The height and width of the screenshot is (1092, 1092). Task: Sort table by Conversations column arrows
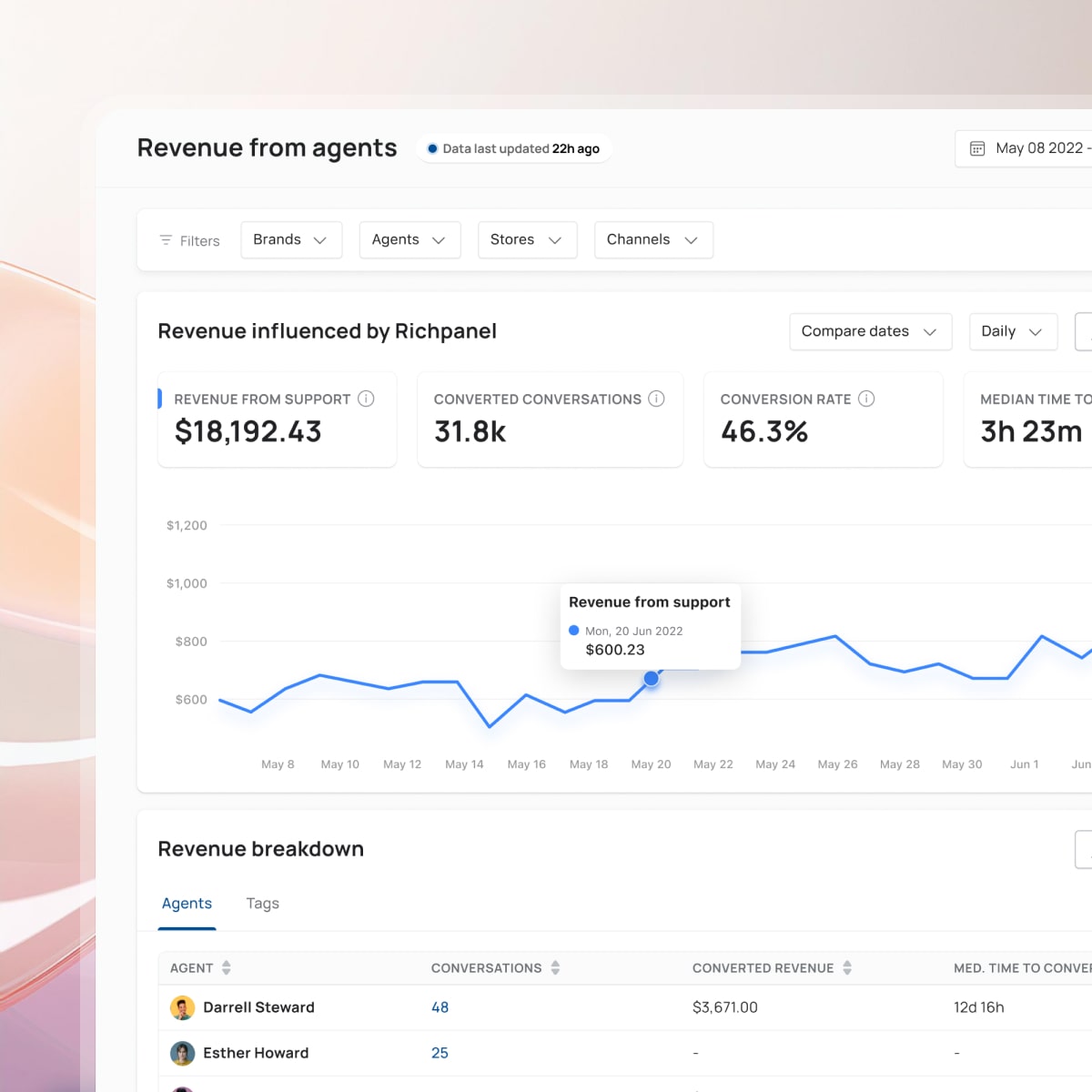pyautogui.click(x=555, y=967)
